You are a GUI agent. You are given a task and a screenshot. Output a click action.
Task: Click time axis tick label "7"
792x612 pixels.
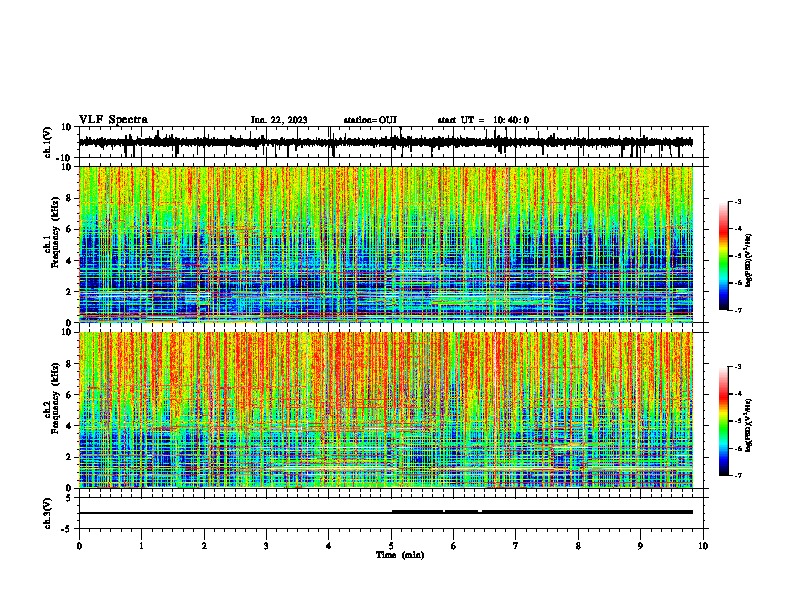[x=516, y=546]
